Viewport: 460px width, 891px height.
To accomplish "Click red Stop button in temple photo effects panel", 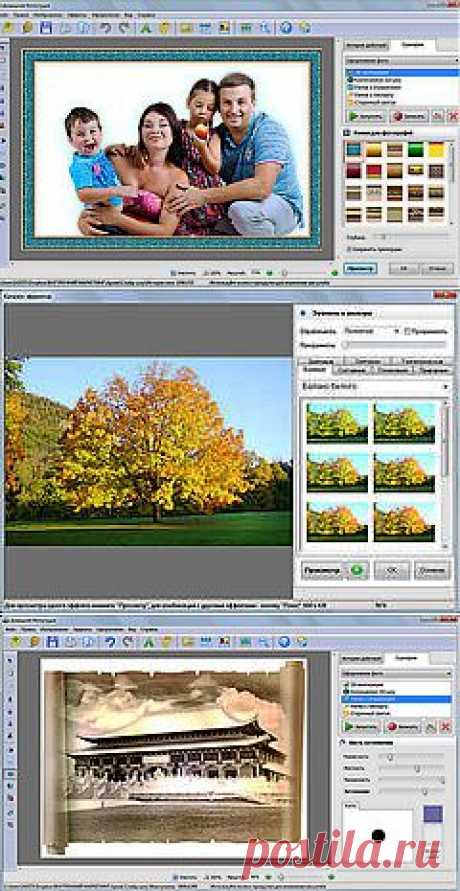I will (402, 726).
